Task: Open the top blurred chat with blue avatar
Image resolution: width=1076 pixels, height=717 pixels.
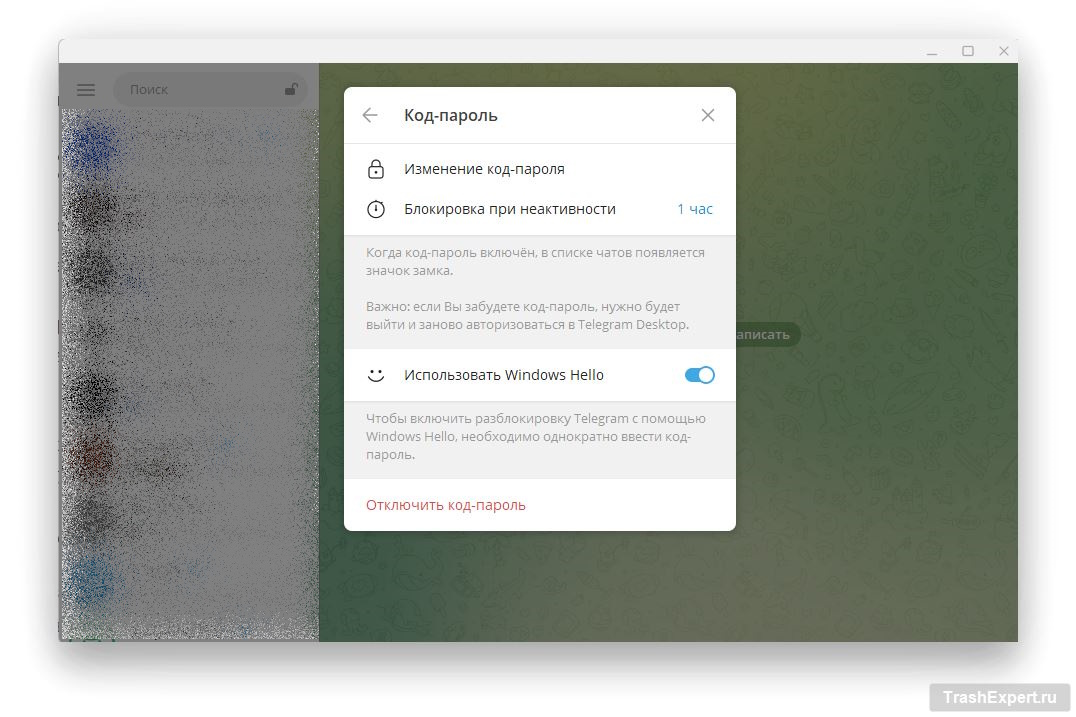Action: point(188,145)
